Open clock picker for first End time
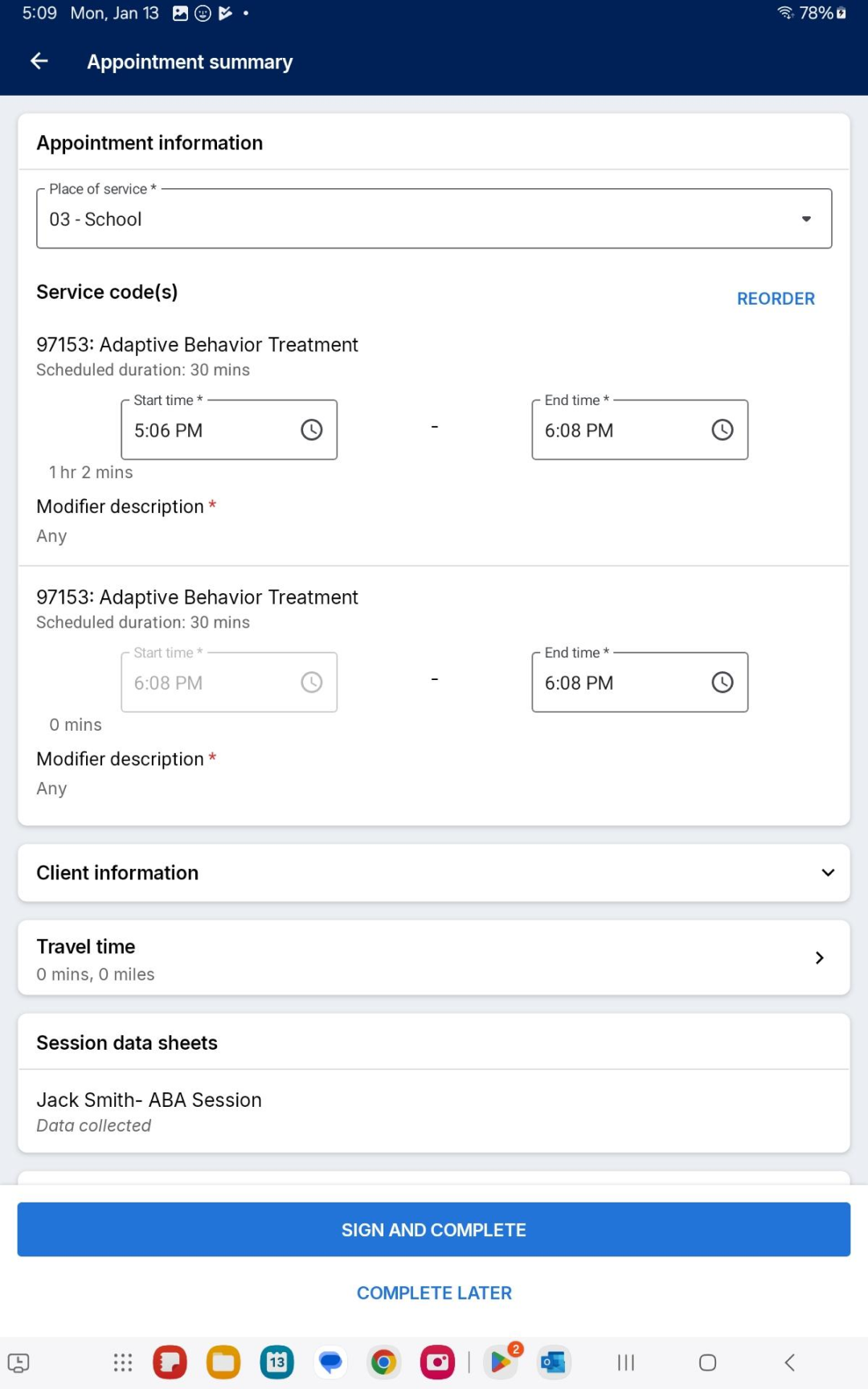Image resolution: width=868 pixels, height=1389 pixels. 722,430
